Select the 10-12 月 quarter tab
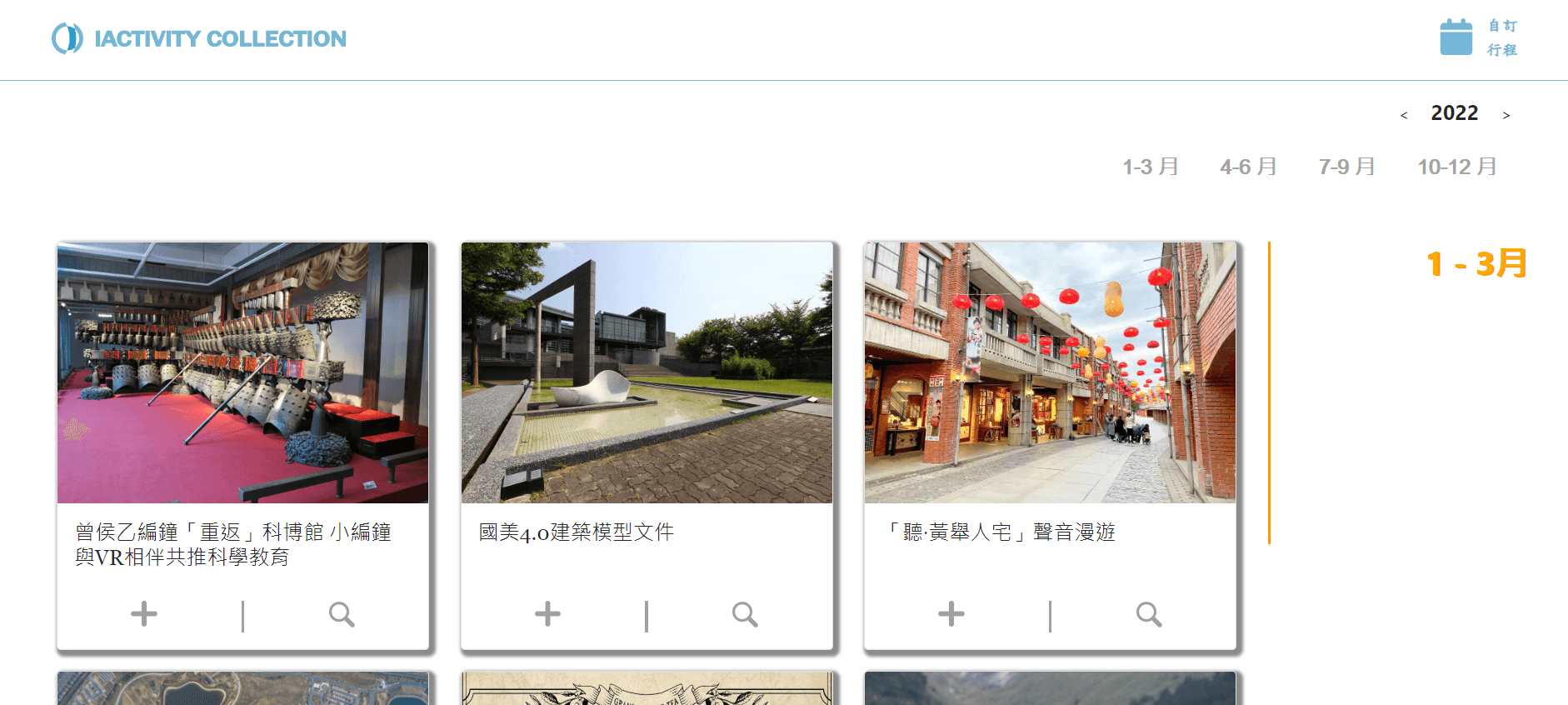Screen dimensions: 1568x705 (x=1457, y=167)
